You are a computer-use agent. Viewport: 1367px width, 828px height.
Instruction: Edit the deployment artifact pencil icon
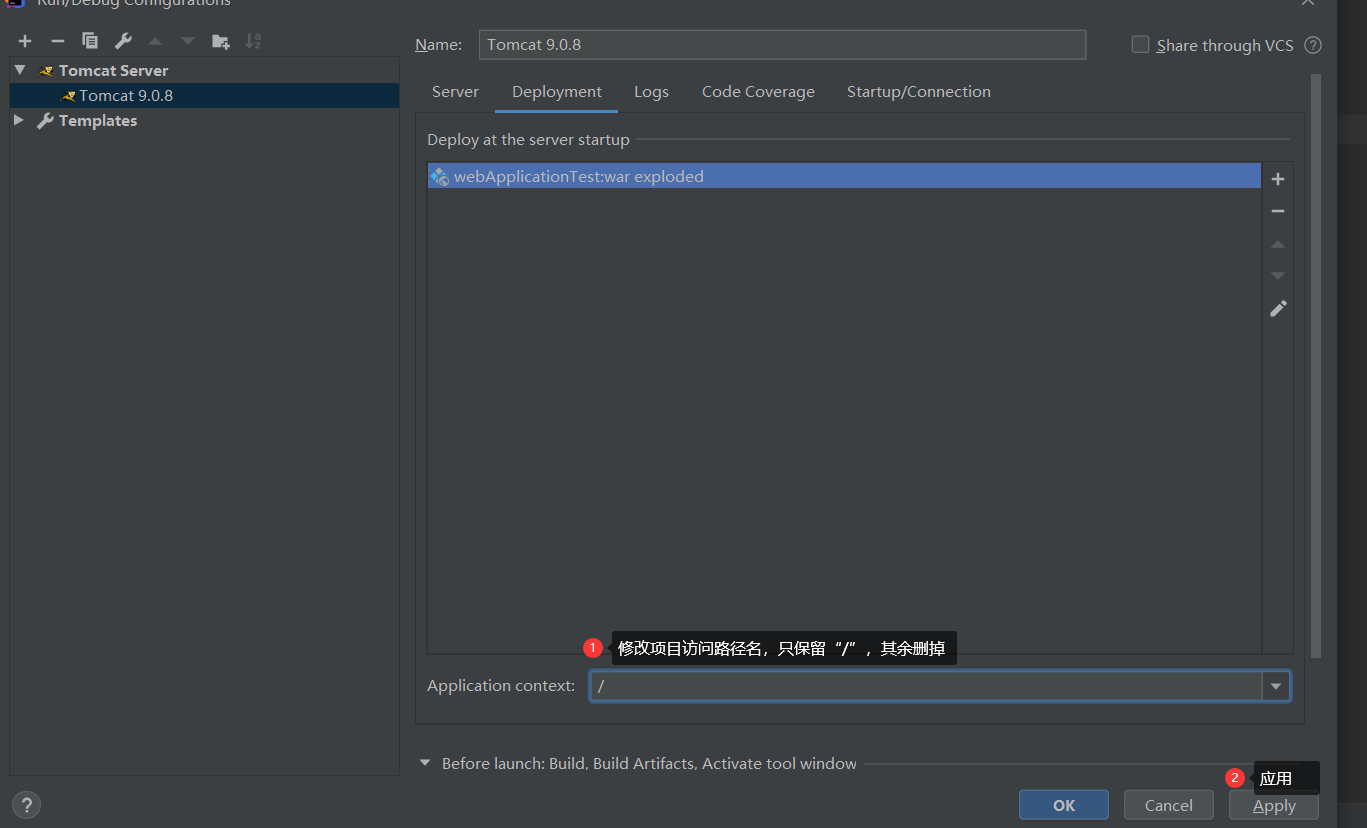[x=1278, y=309]
